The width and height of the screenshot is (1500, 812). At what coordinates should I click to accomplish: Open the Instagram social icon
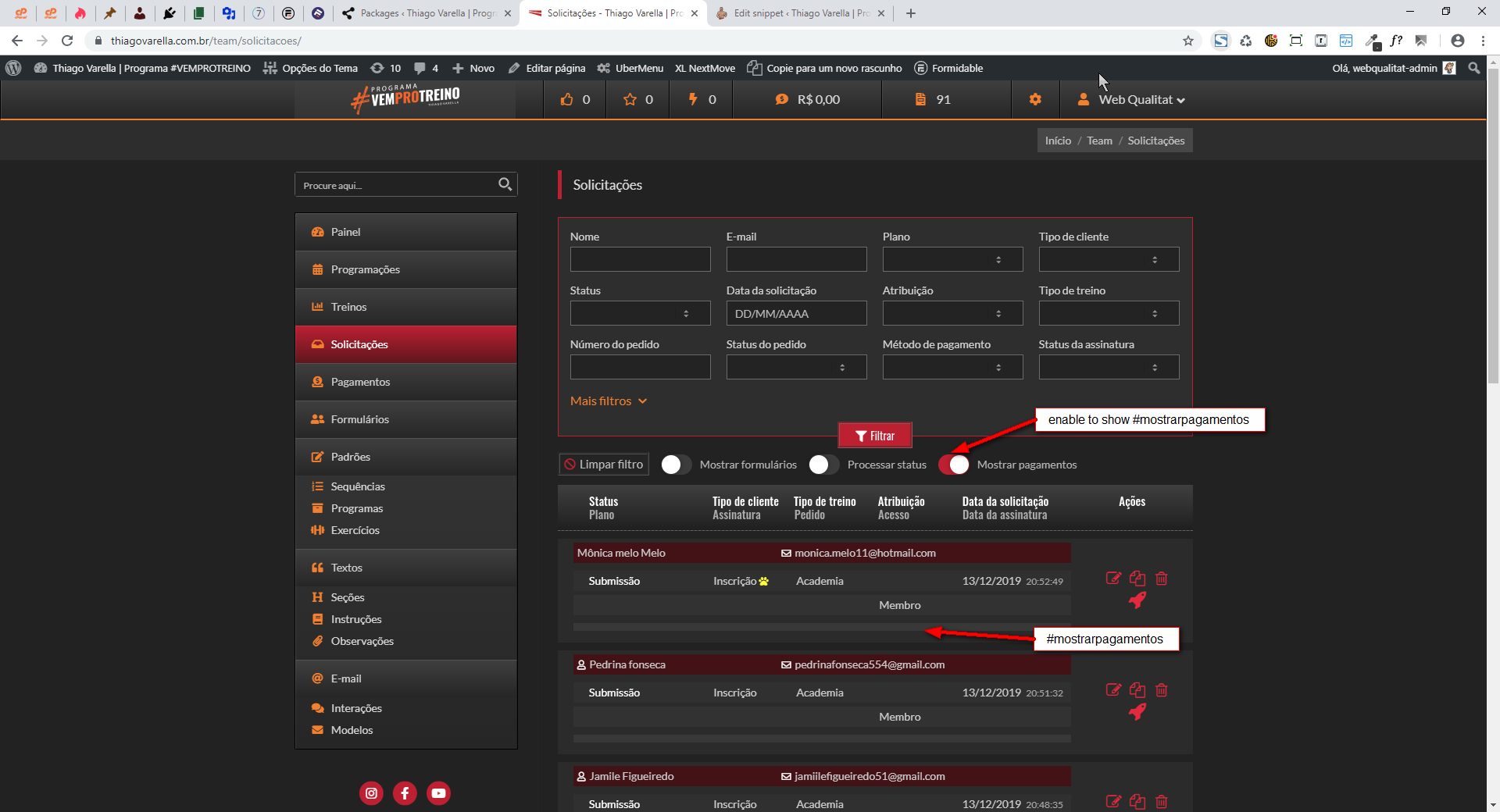[371, 793]
